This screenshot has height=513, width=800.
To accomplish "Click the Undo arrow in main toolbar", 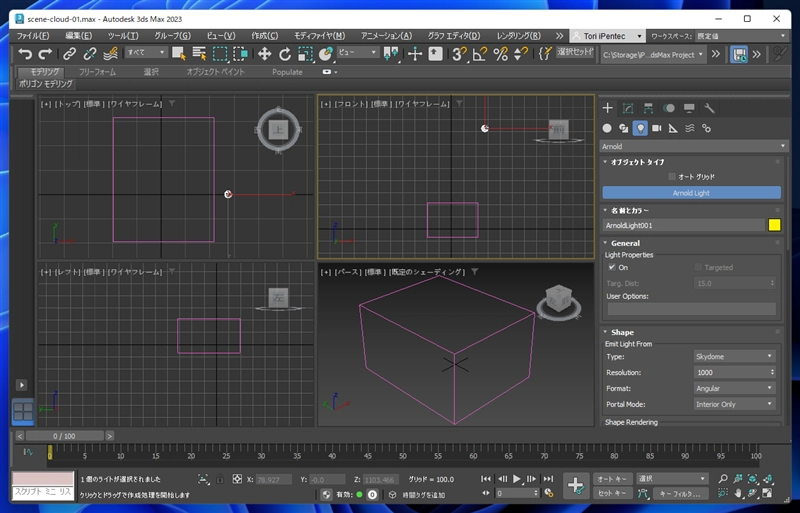I will click(25, 54).
